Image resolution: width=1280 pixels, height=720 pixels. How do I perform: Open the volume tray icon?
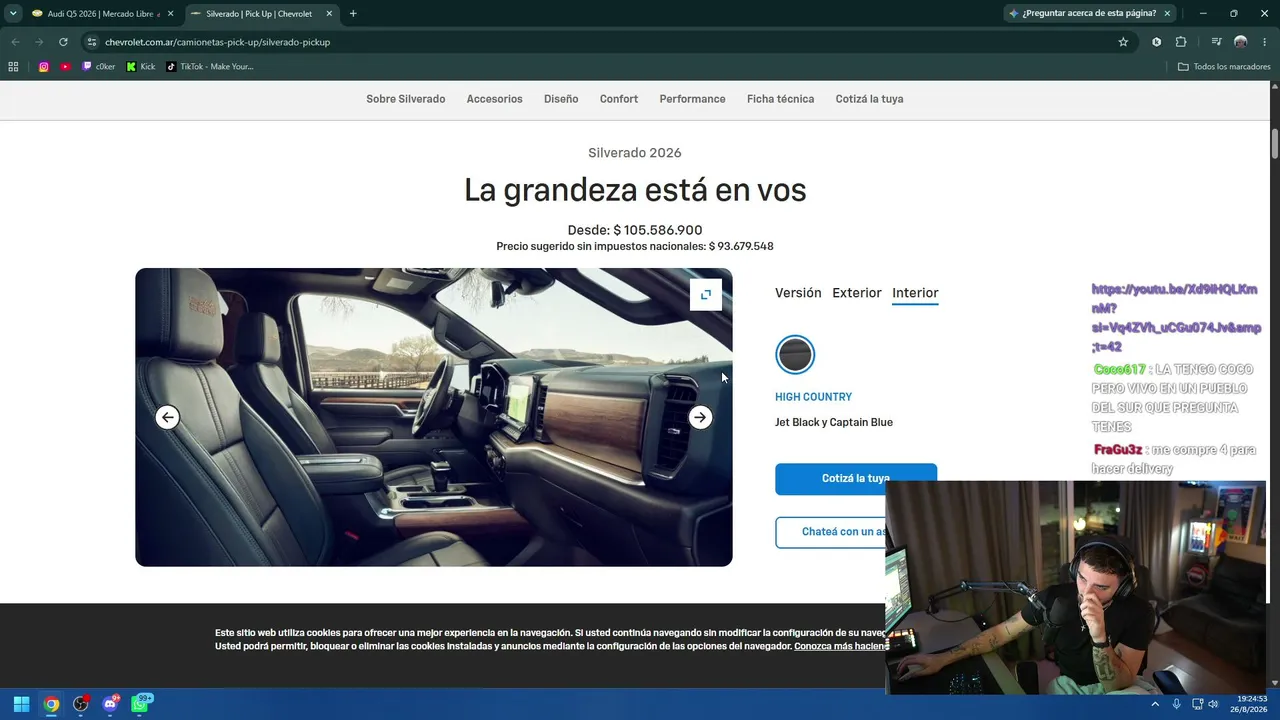1213,704
